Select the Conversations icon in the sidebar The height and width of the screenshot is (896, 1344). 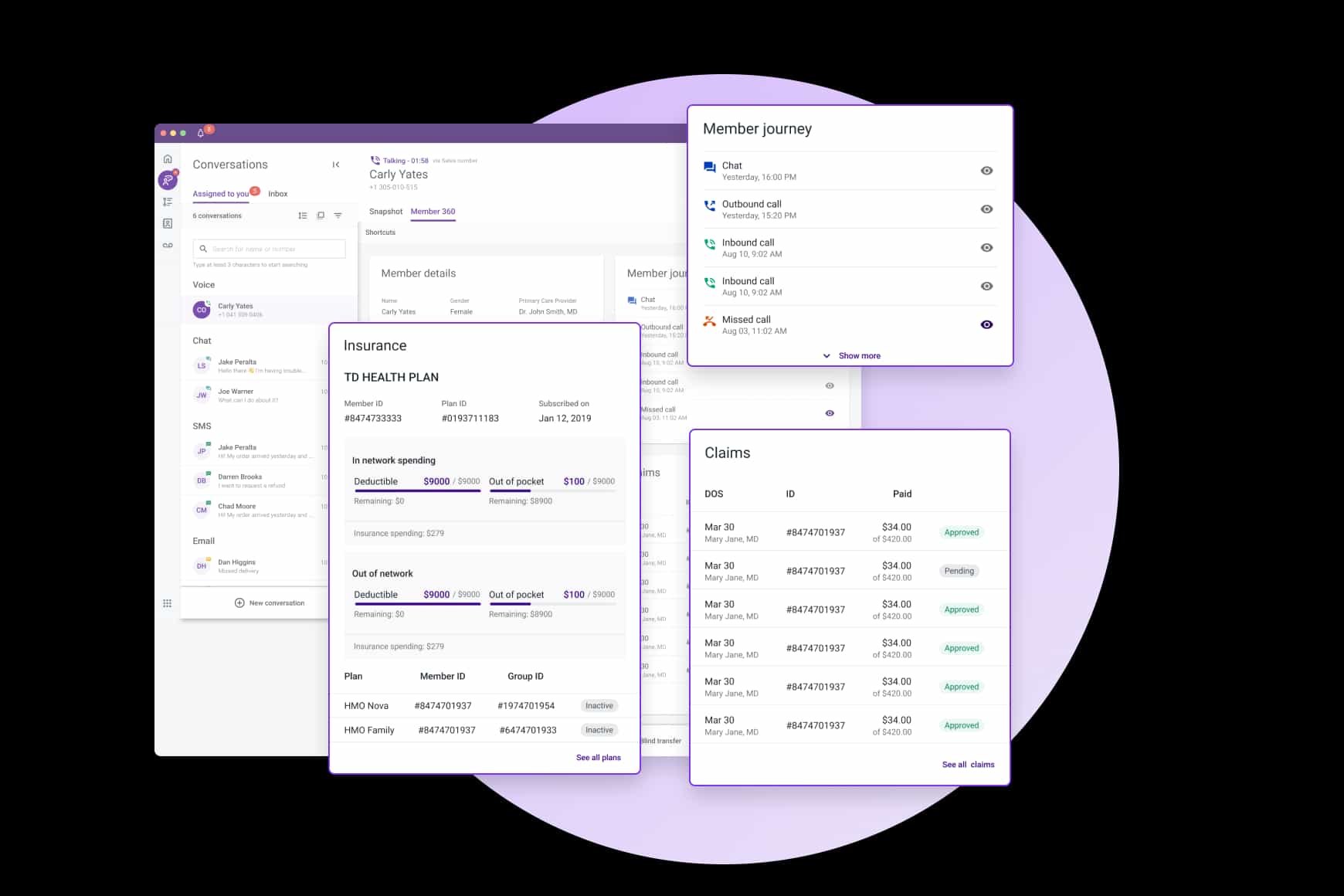[x=168, y=180]
